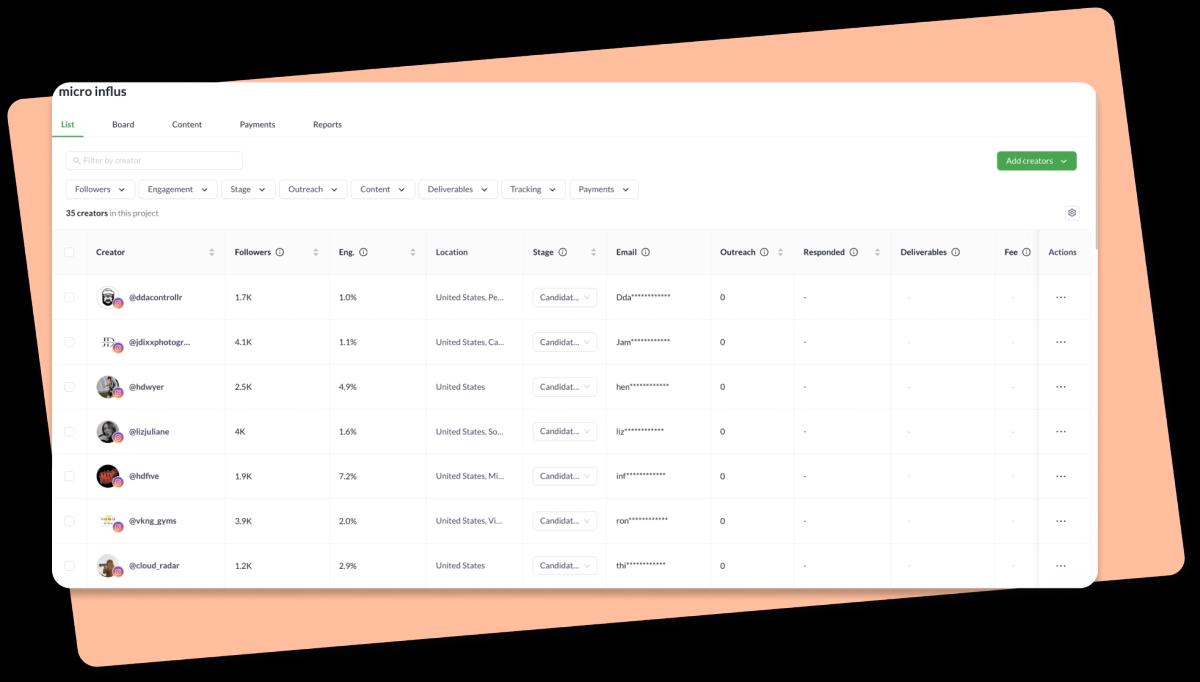Open actions menu for @hdfive
Image resolution: width=1200 pixels, height=682 pixels.
tap(1061, 476)
